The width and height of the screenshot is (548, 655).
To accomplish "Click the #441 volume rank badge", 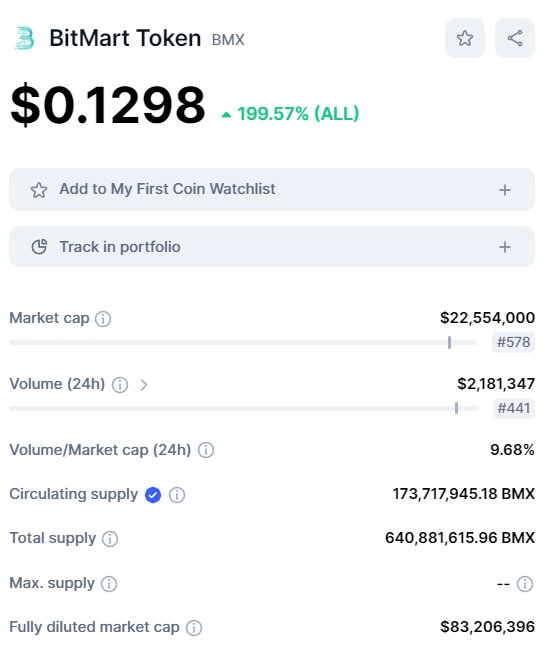I will (514, 408).
